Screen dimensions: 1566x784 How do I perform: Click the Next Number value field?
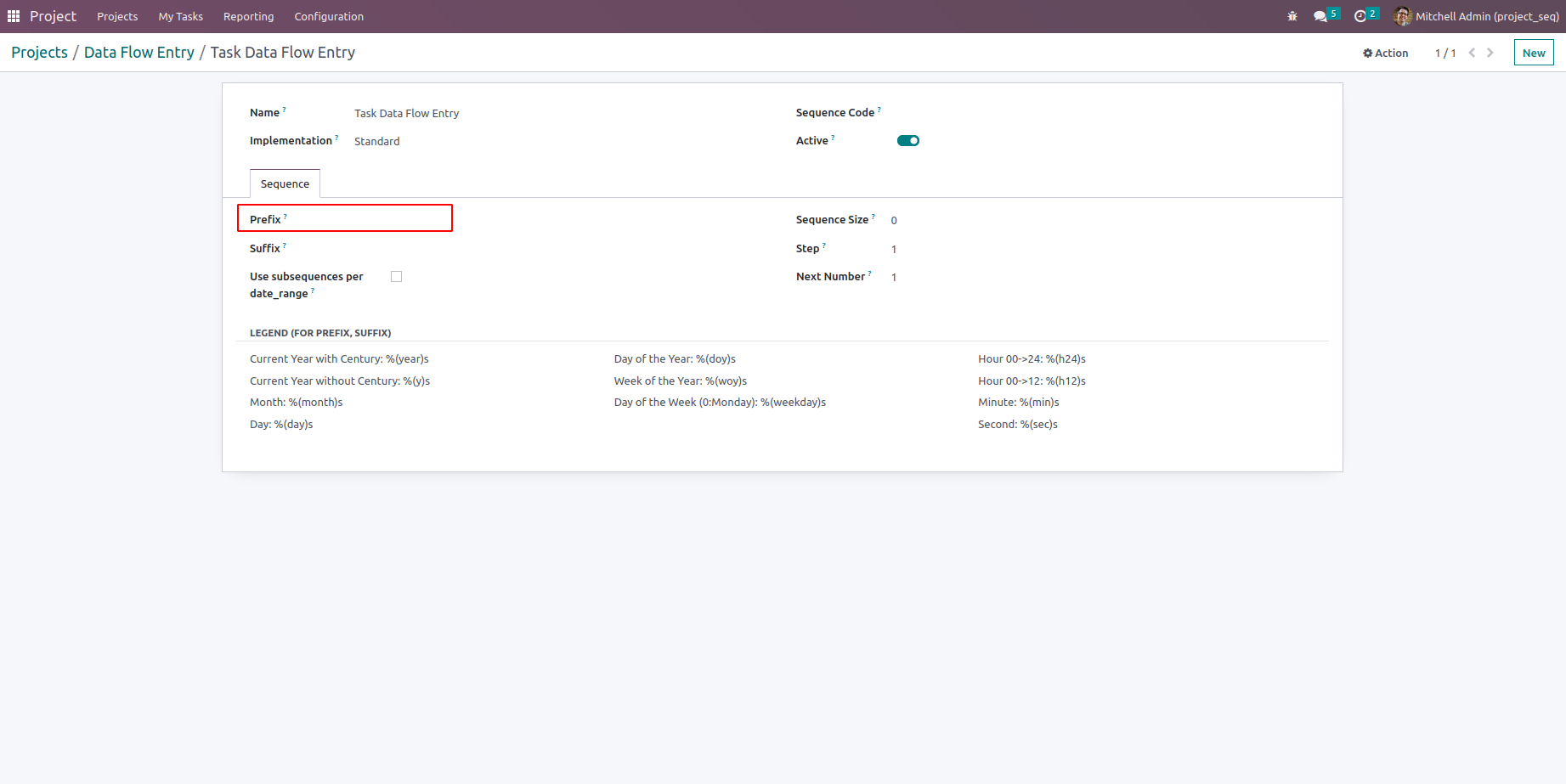point(894,277)
